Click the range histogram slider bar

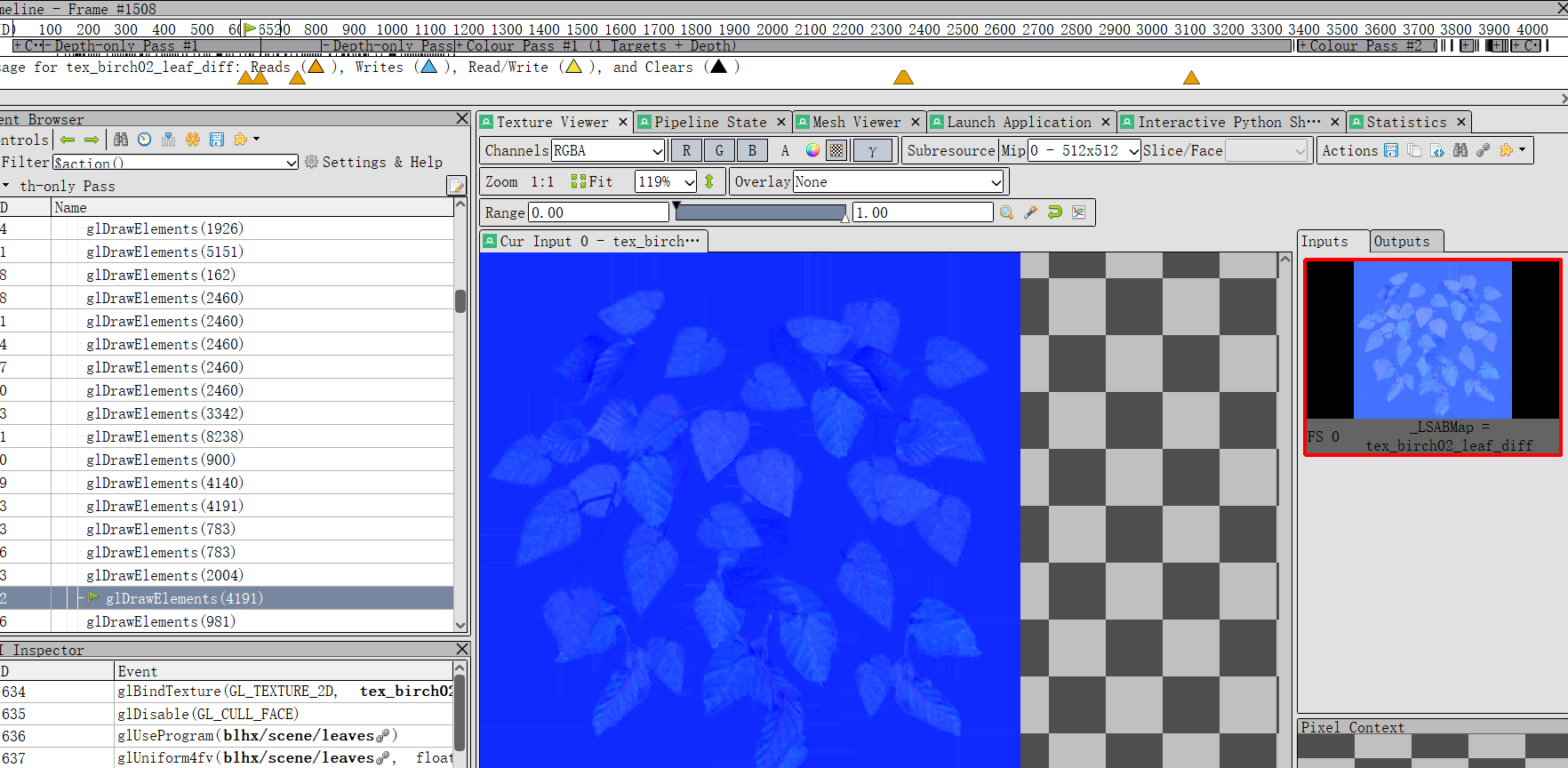(760, 212)
